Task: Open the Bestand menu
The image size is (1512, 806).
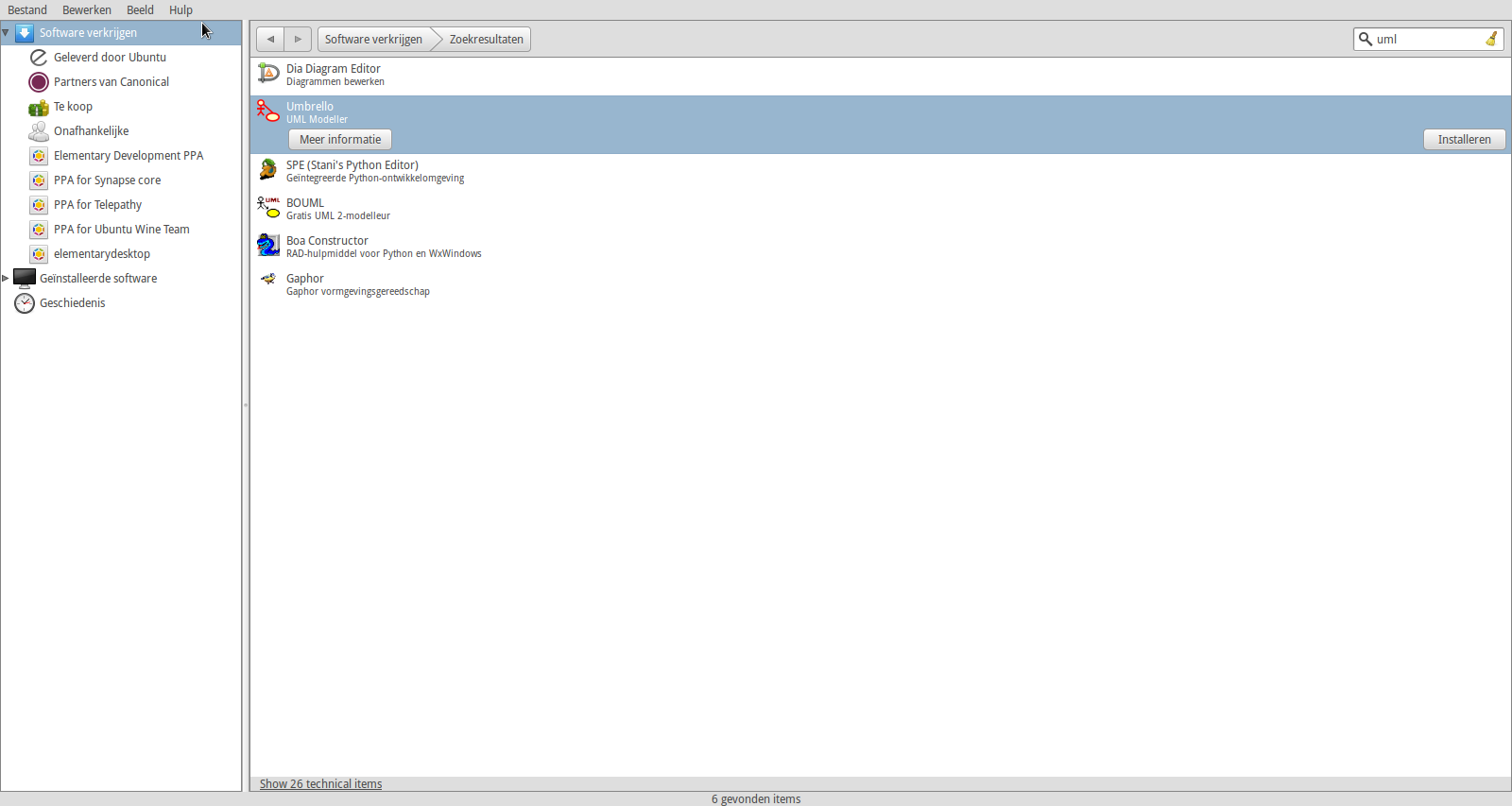Action: click(x=27, y=10)
